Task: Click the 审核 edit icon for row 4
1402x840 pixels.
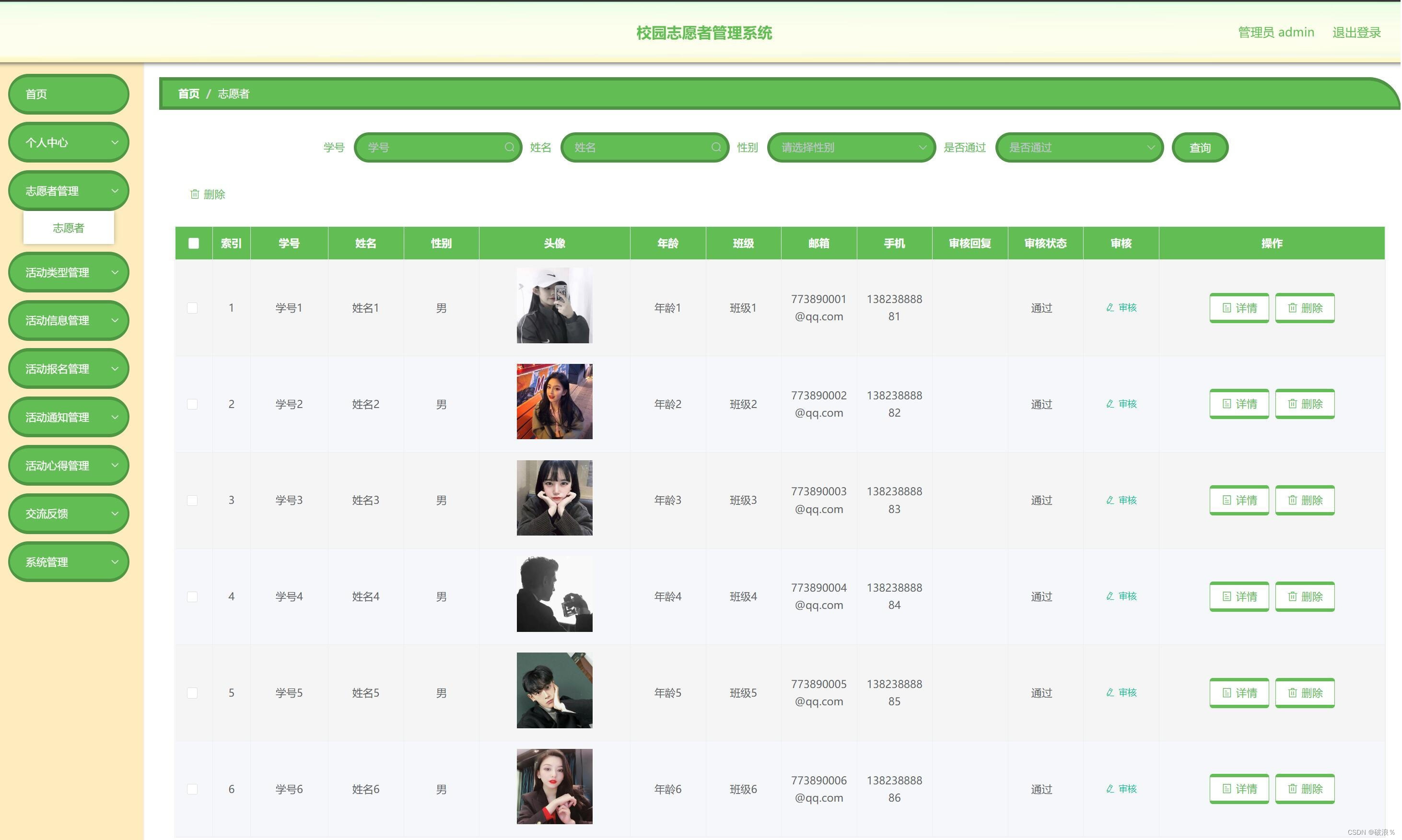Action: 1110,596
